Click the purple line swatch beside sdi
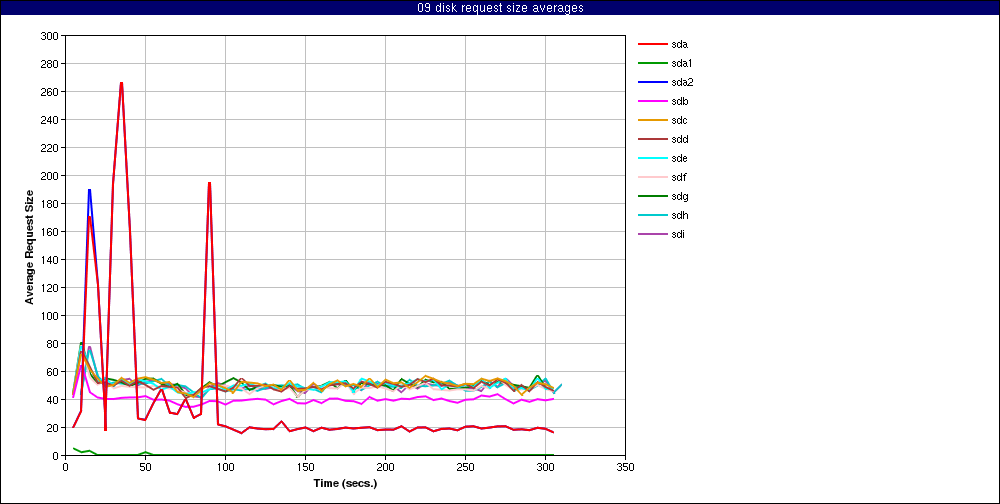Screen dimensions: 1000x504 coord(652,234)
